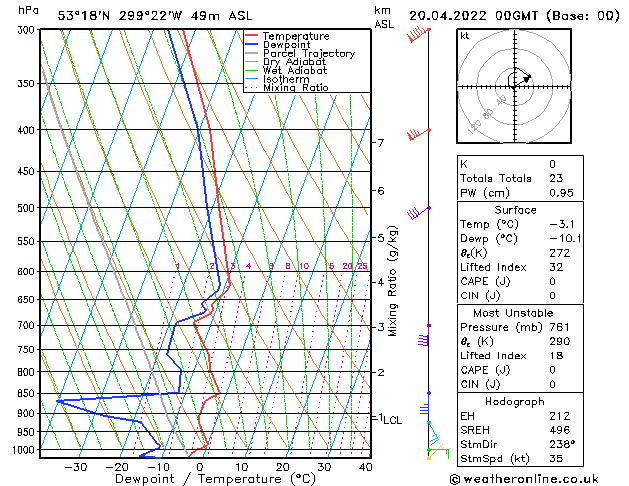Screen dimensions: 629x486
Task: Click the weatheronline.co.uk copyright text
Action: click(524, 479)
